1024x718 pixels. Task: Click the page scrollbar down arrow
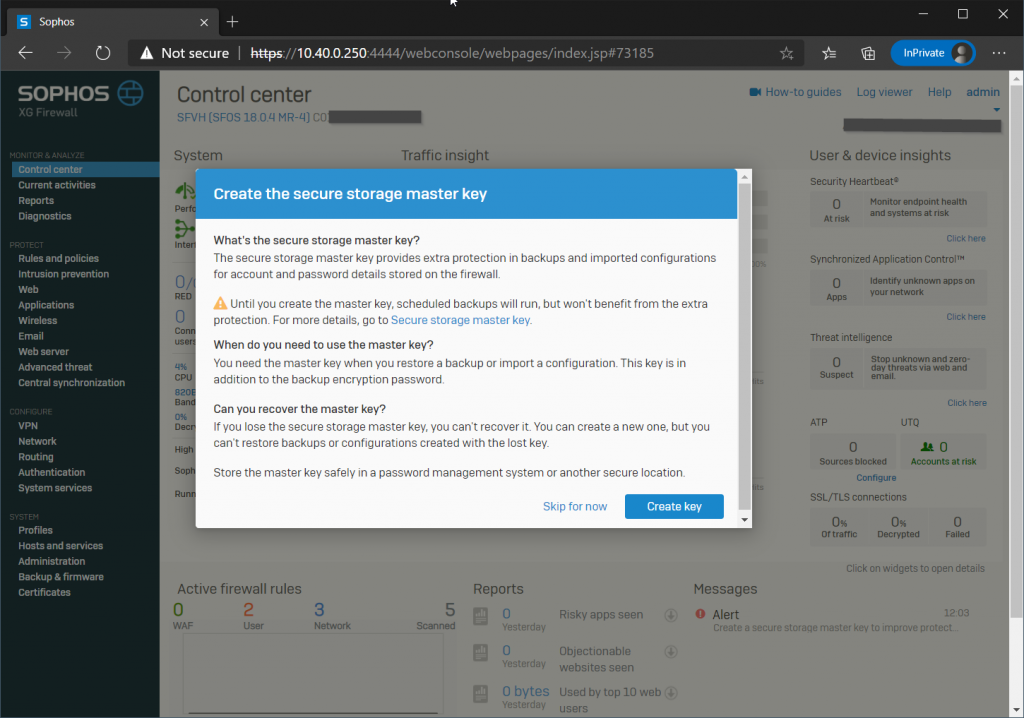pyautogui.click(x=1016, y=710)
